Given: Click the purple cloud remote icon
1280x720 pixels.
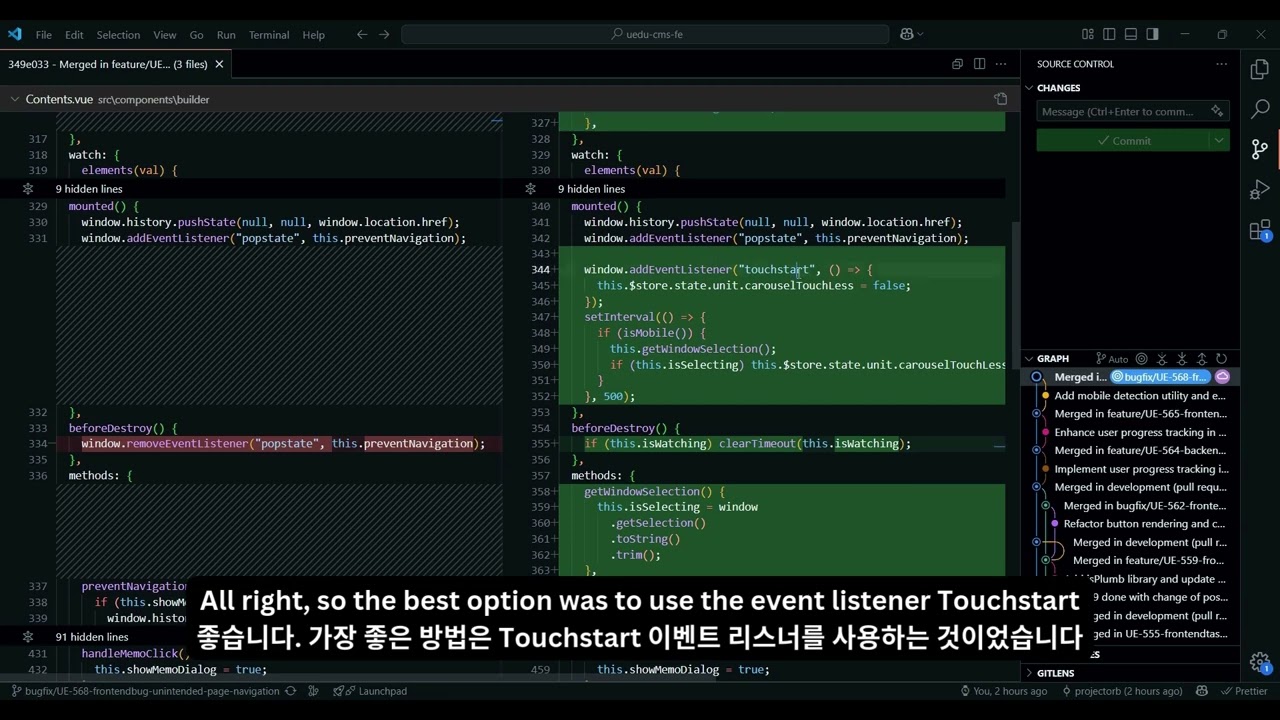Looking at the screenshot, I should (1222, 377).
